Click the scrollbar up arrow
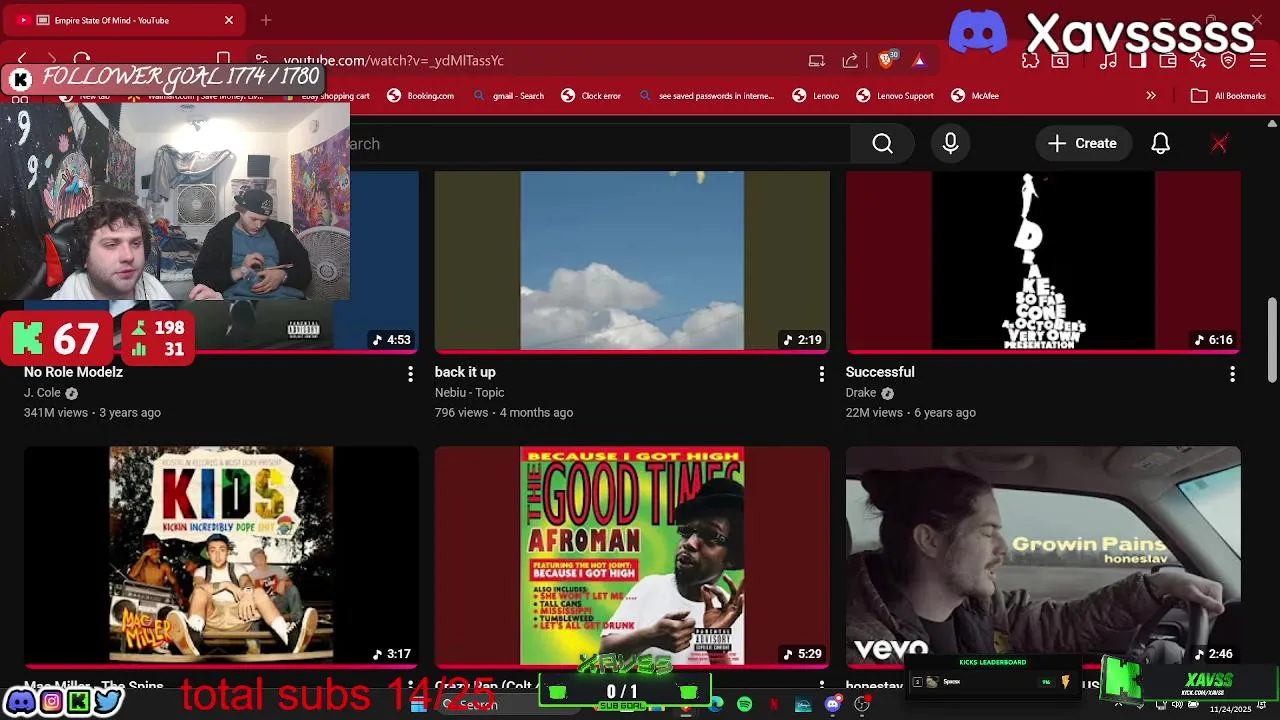This screenshot has height=720, width=1280. tap(1272, 123)
